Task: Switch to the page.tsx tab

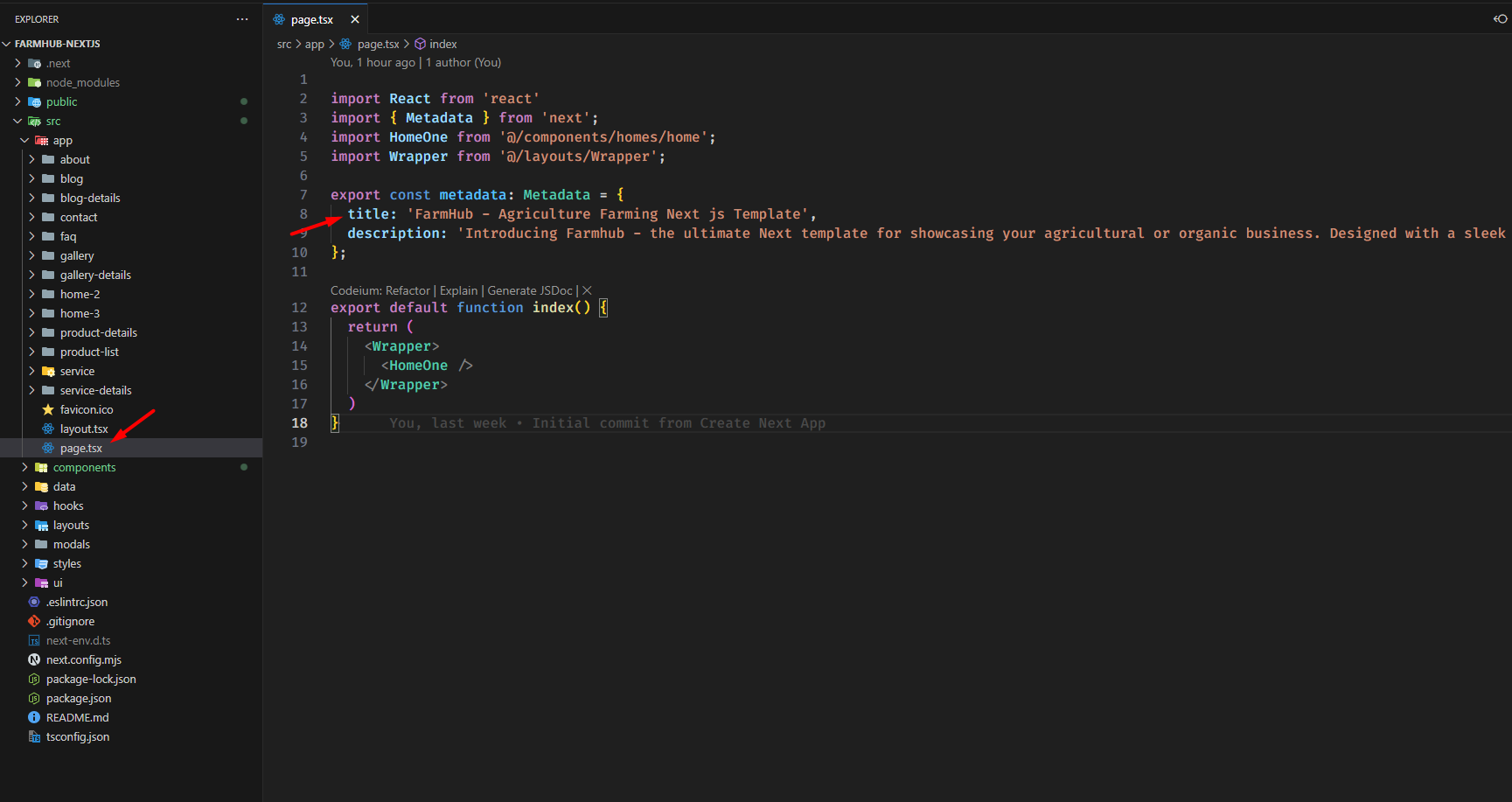Action: [311, 19]
